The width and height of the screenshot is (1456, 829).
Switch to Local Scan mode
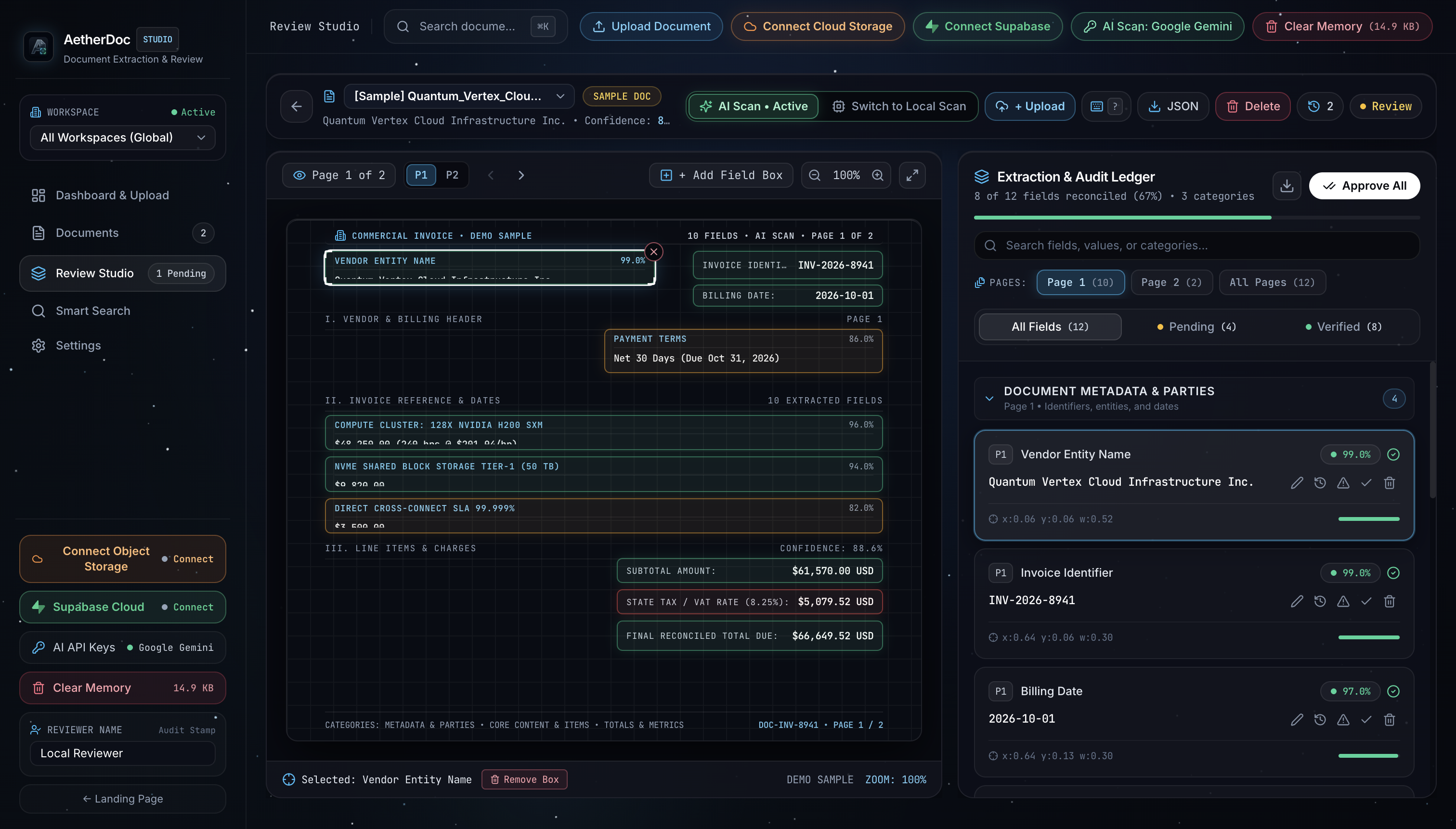click(x=900, y=106)
